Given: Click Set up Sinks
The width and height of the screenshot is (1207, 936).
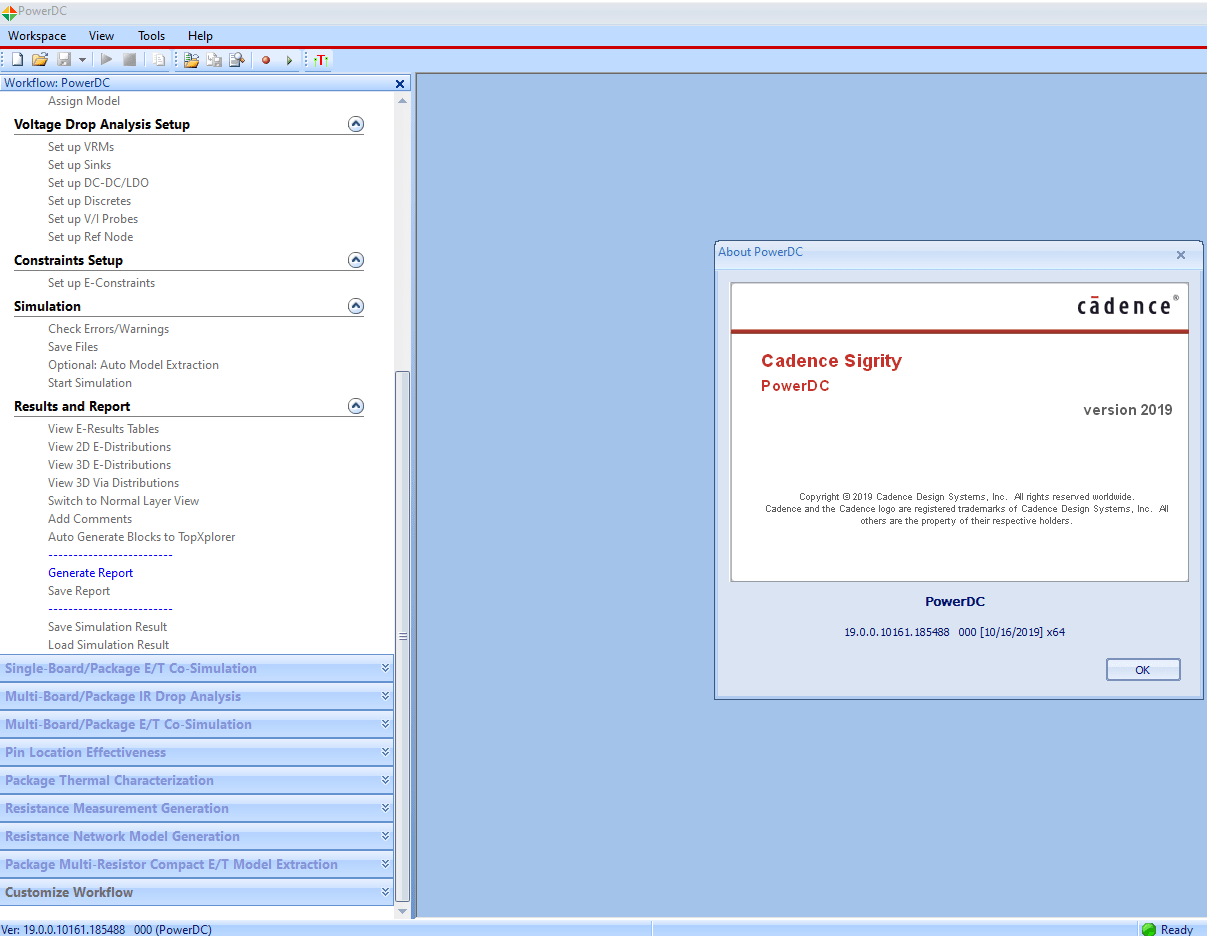Looking at the screenshot, I should tap(80, 165).
